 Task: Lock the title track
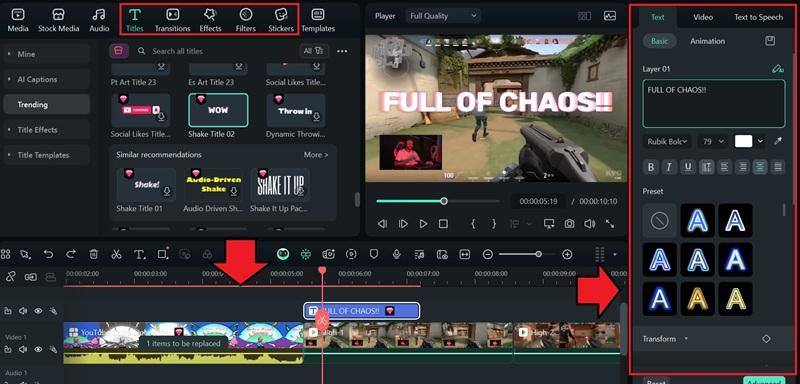coord(8,311)
